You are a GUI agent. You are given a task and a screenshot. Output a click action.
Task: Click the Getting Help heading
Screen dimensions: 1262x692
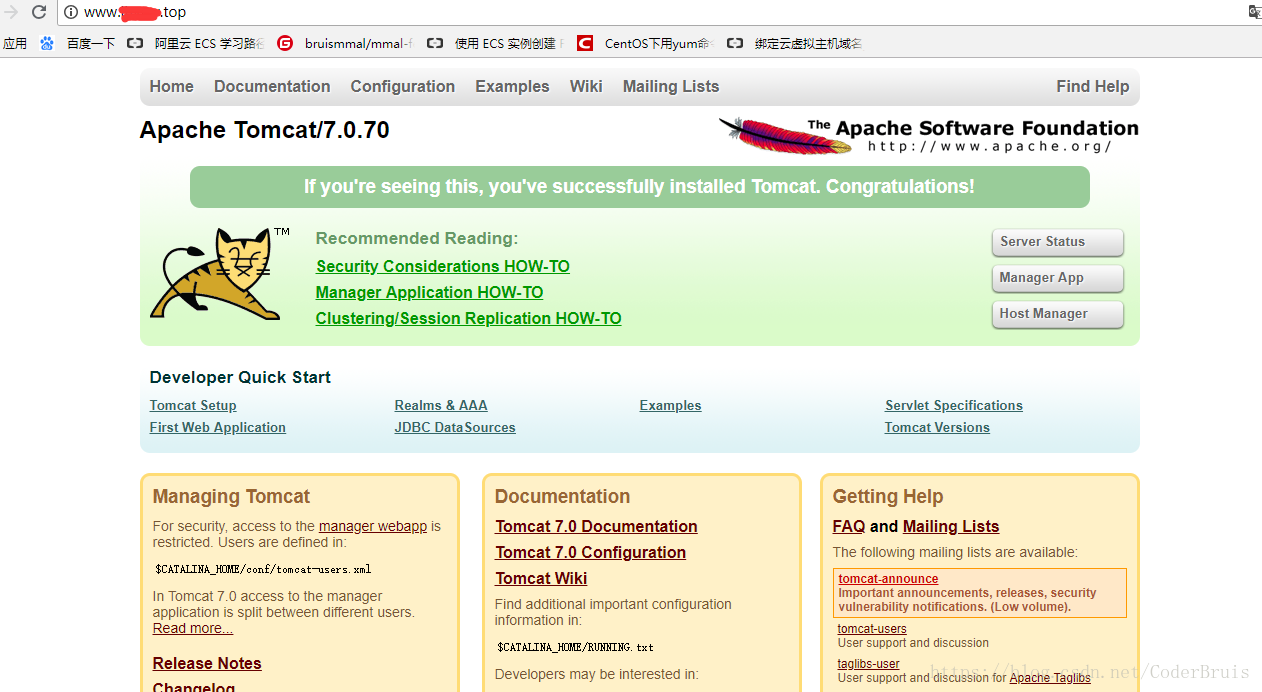[888, 496]
